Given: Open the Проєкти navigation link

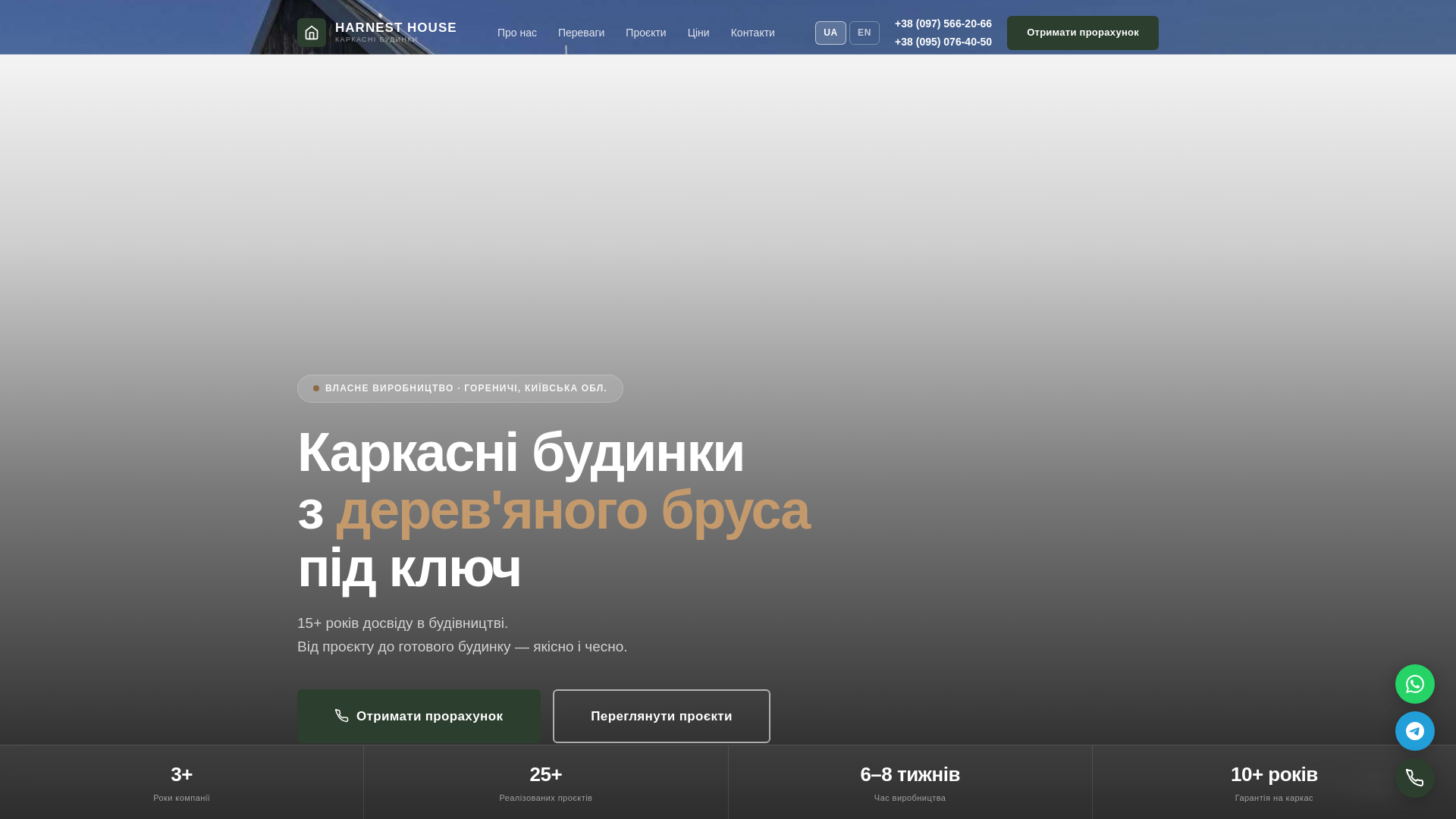Looking at the screenshot, I should tap(646, 33).
